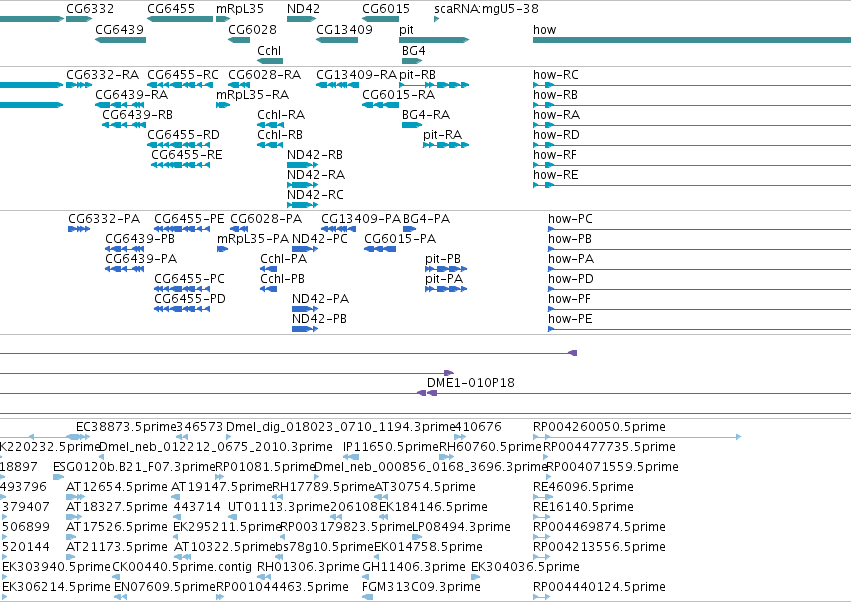851x602 pixels.
Task: Click EST EC38873.5prime
Action: 126,427
